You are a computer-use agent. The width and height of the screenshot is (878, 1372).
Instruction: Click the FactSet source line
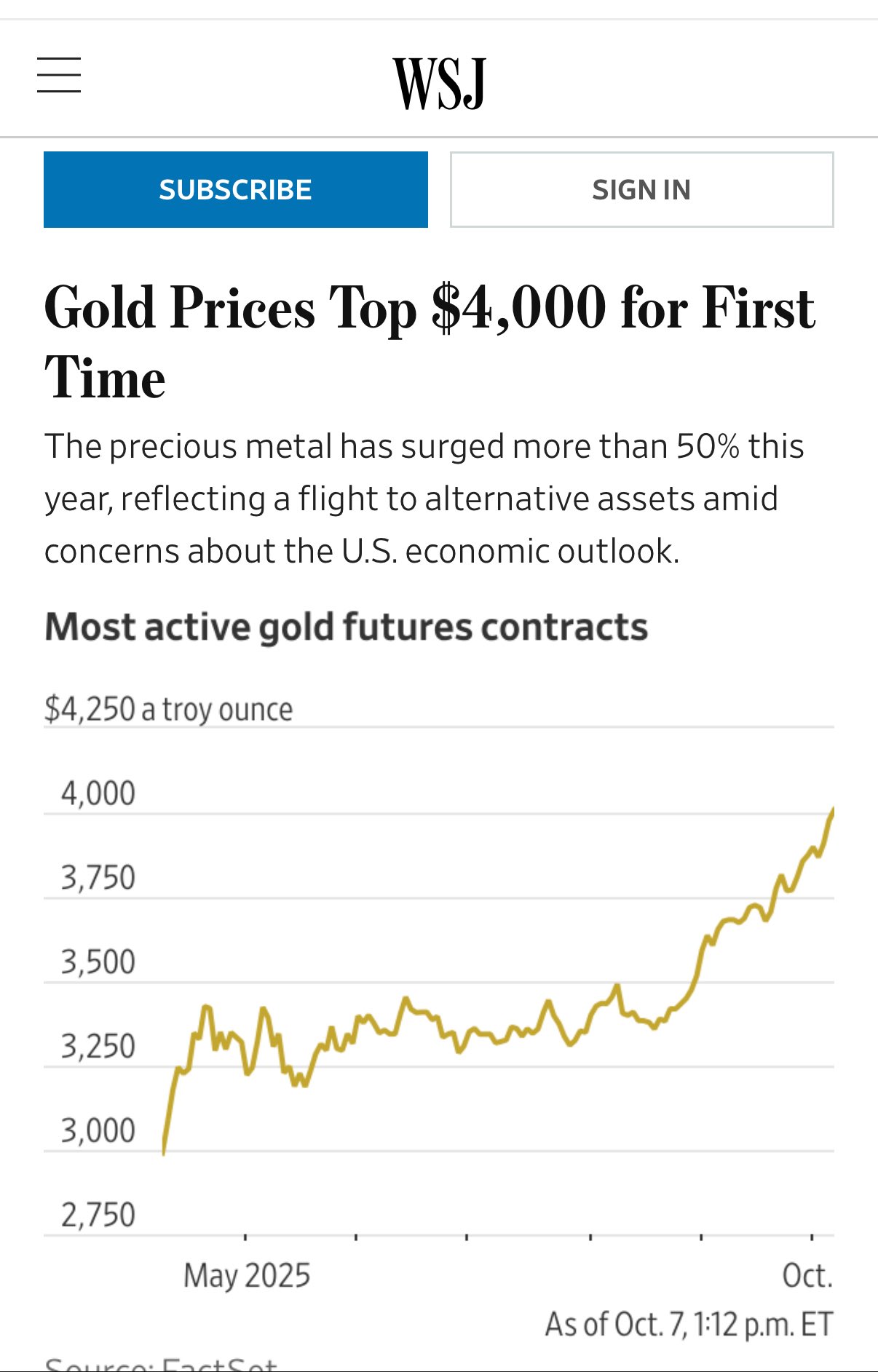click(161, 1364)
